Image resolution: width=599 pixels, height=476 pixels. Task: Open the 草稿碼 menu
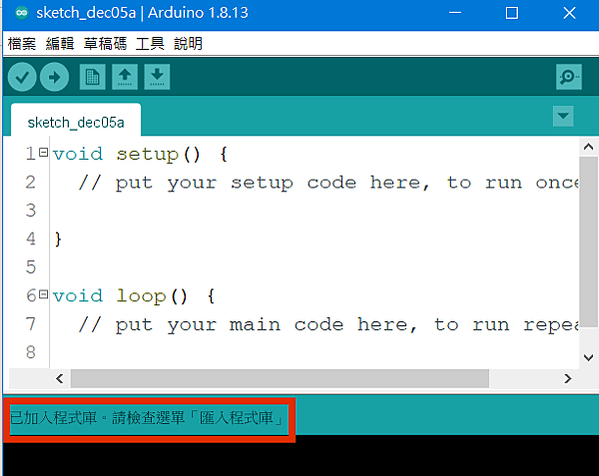(x=105, y=44)
